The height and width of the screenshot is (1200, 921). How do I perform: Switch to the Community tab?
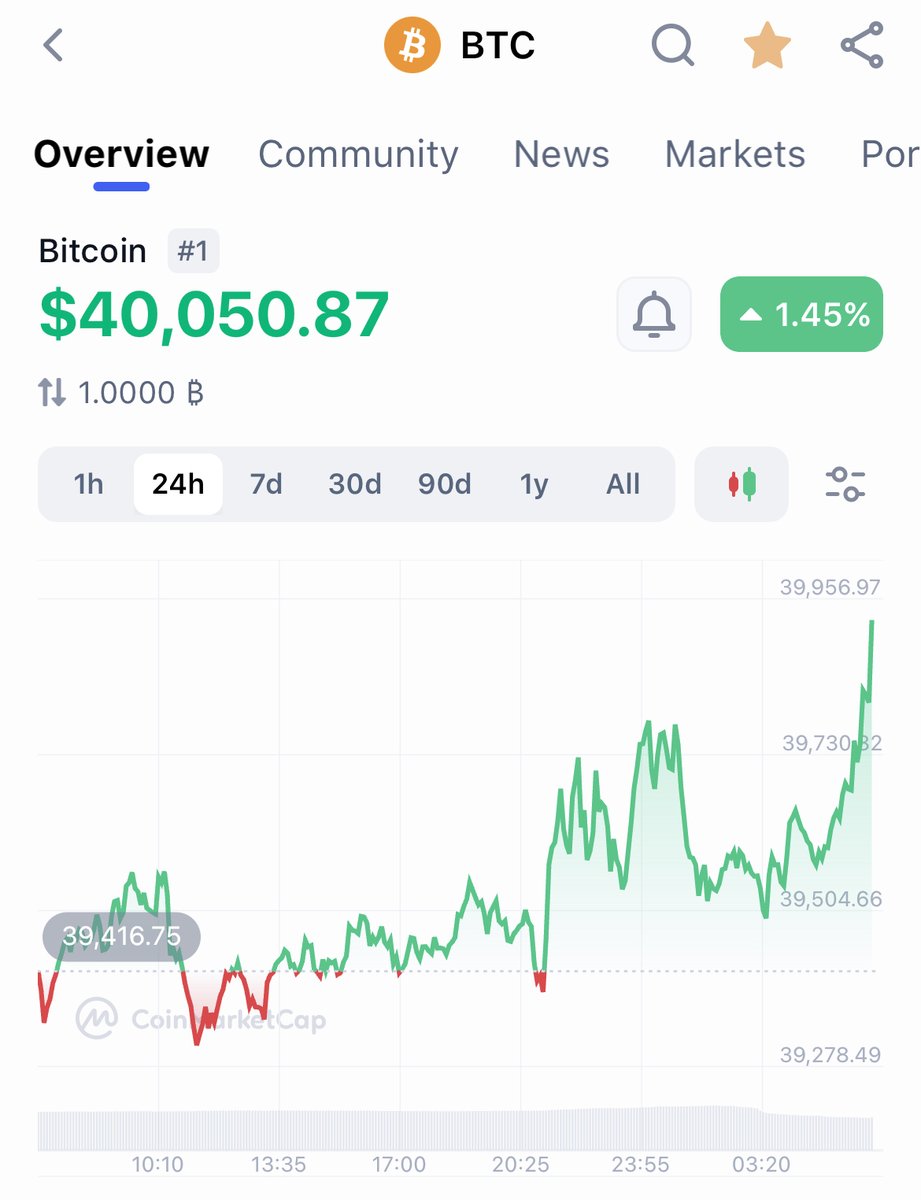coord(358,154)
